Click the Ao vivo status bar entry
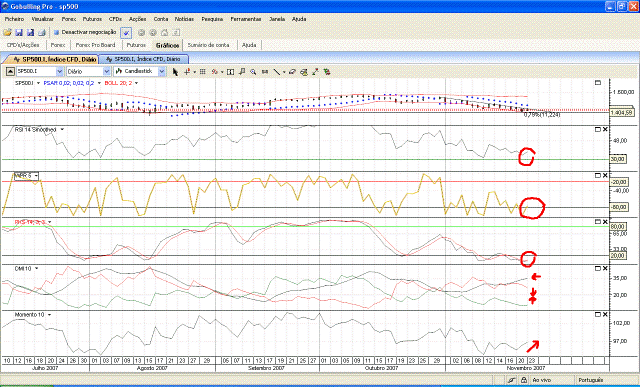Image resolution: width=640 pixels, height=387 pixels. [x=542, y=380]
